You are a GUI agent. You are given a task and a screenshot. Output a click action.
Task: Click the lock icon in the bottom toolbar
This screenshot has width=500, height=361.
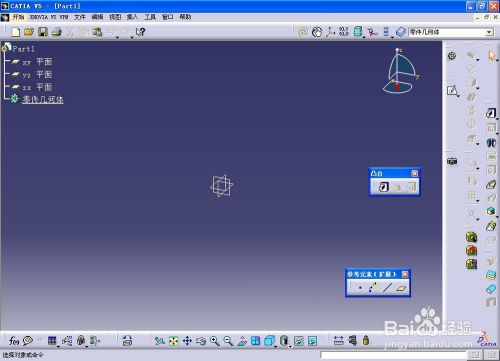81,340
